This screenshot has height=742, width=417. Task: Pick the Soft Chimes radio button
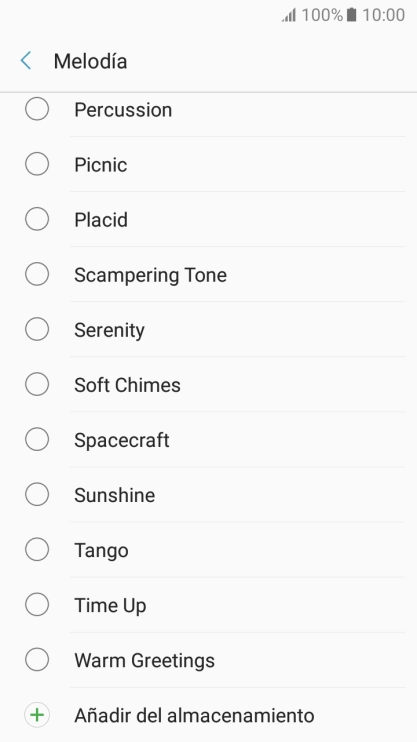point(37,384)
